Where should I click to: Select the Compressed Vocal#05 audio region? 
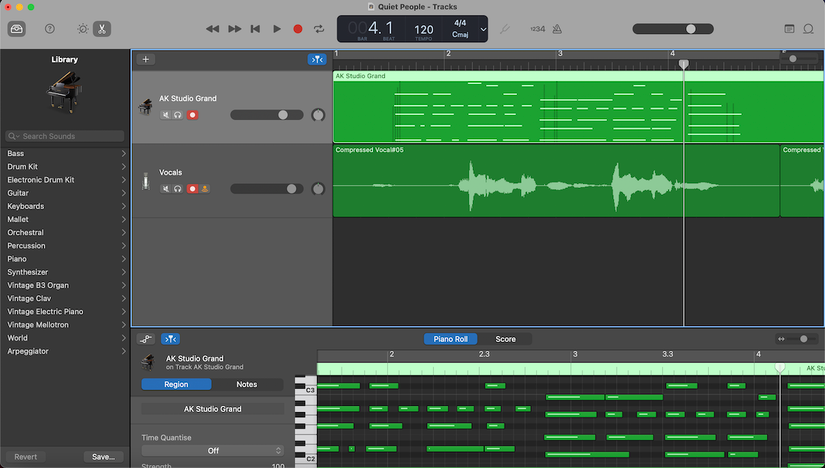pos(556,181)
